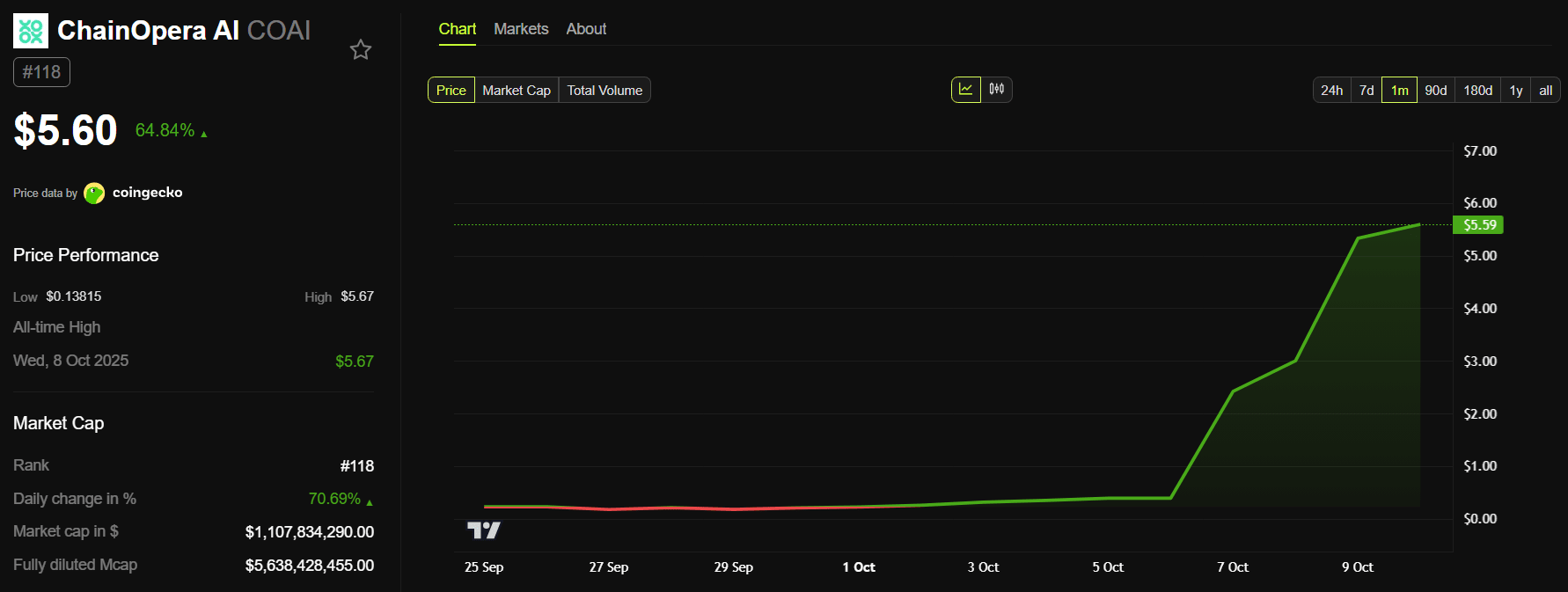Set chart range to all
The image size is (1568, 592).
click(1545, 91)
